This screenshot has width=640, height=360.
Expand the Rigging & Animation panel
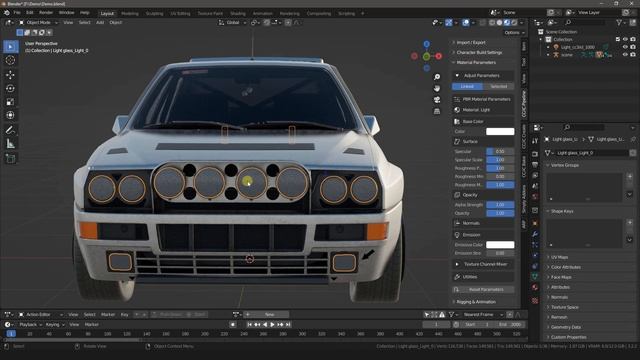point(476,302)
